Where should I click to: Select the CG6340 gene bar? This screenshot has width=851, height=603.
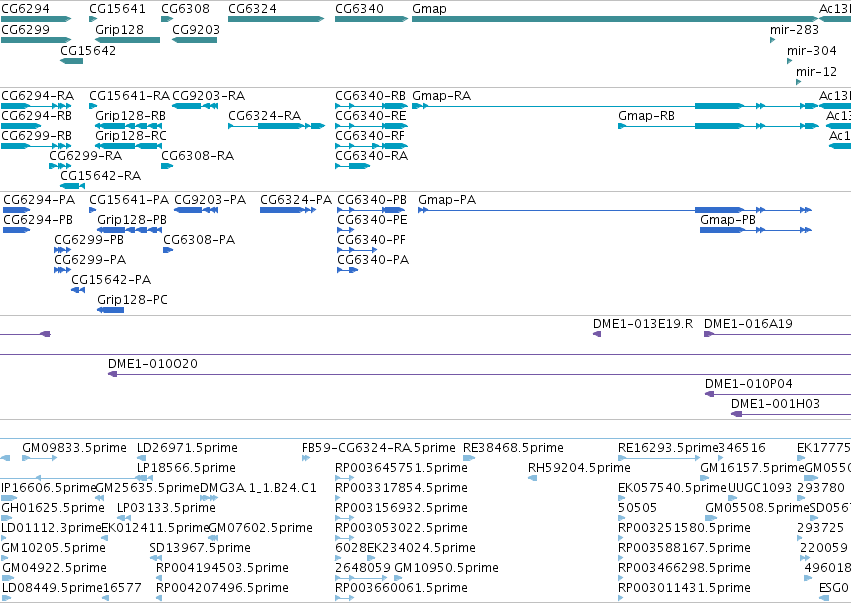point(371,19)
